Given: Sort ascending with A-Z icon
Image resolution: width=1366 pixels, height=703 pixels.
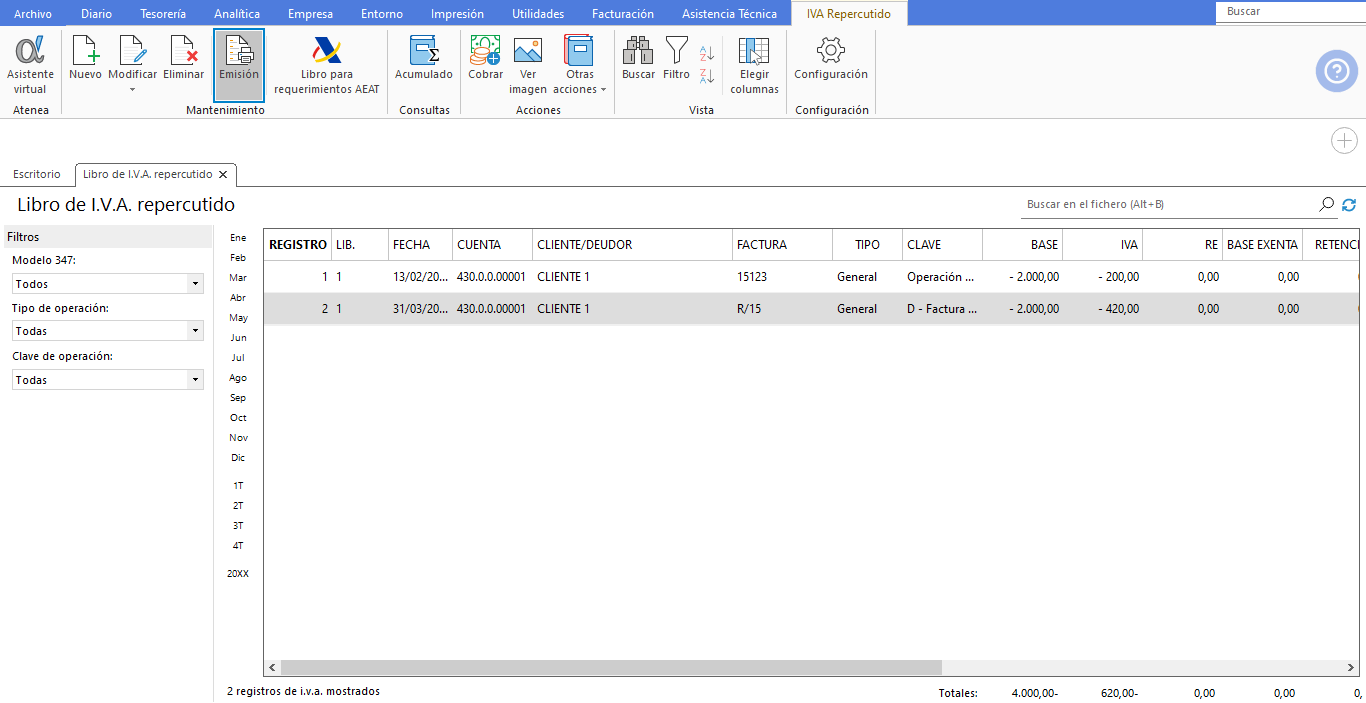Looking at the screenshot, I should pos(707,53).
